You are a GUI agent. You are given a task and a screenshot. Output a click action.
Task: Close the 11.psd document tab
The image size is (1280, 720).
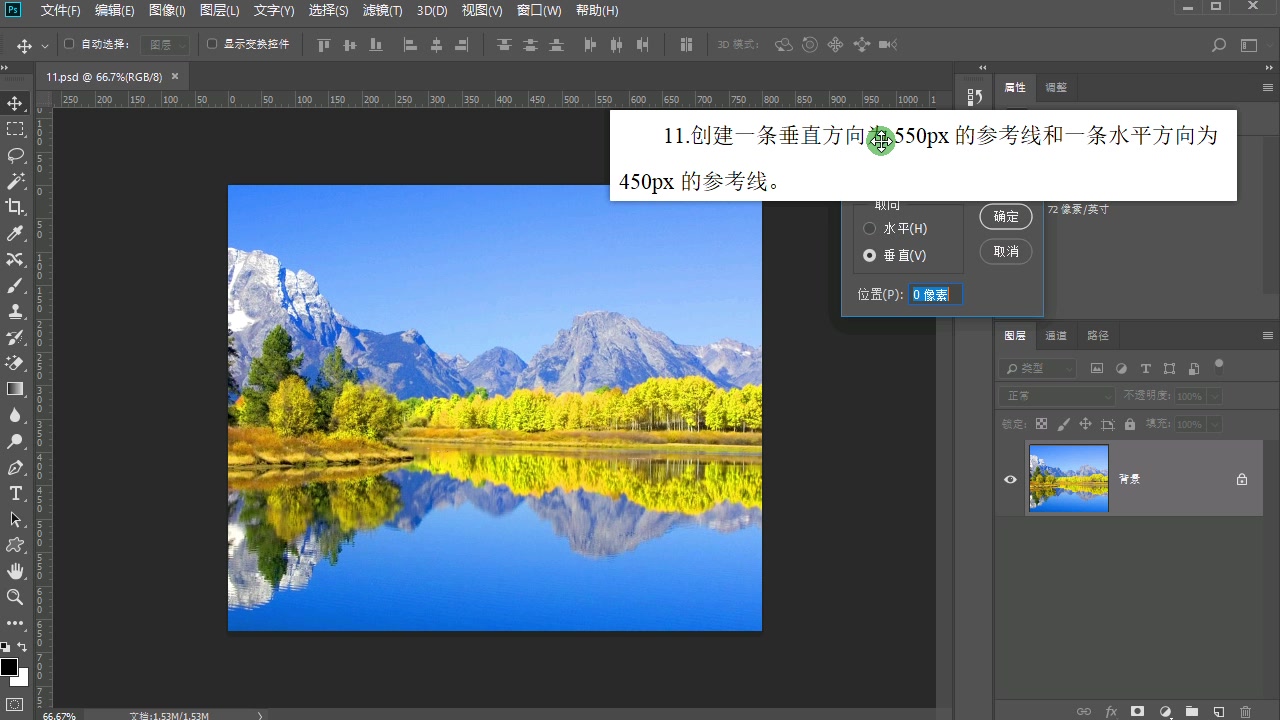[175, 76]
